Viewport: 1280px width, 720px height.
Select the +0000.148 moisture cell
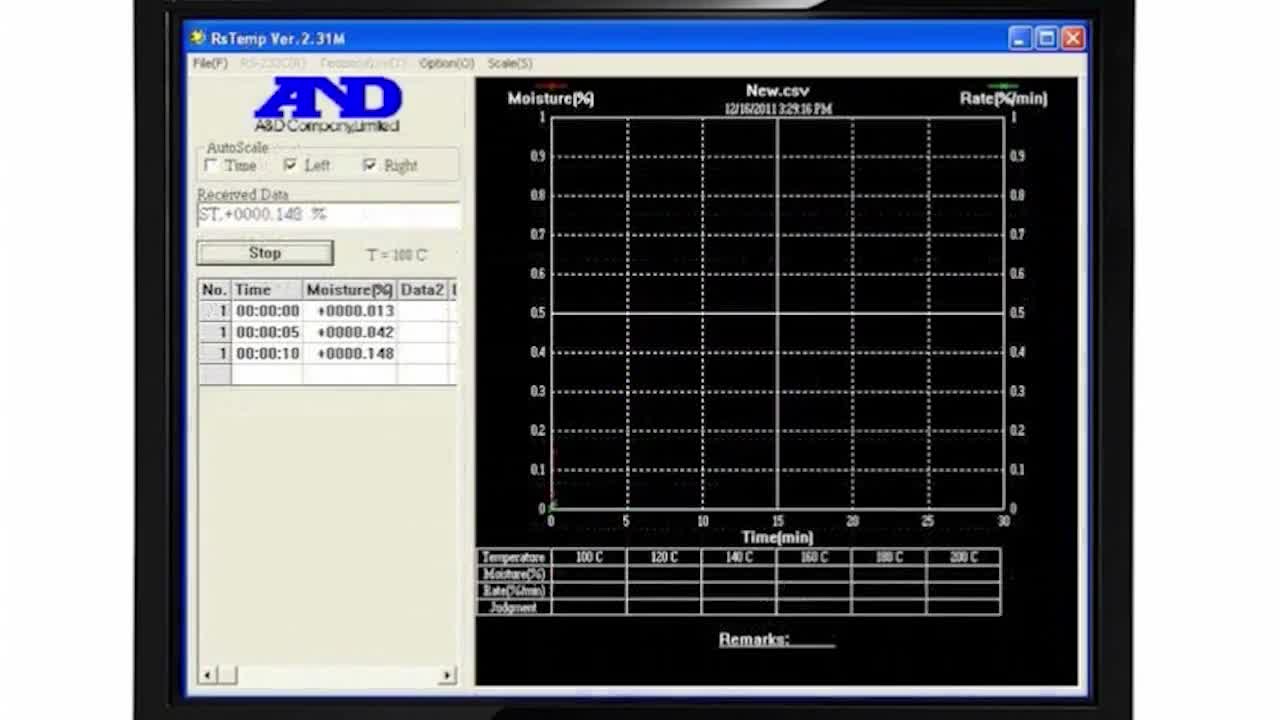[350, 353]
